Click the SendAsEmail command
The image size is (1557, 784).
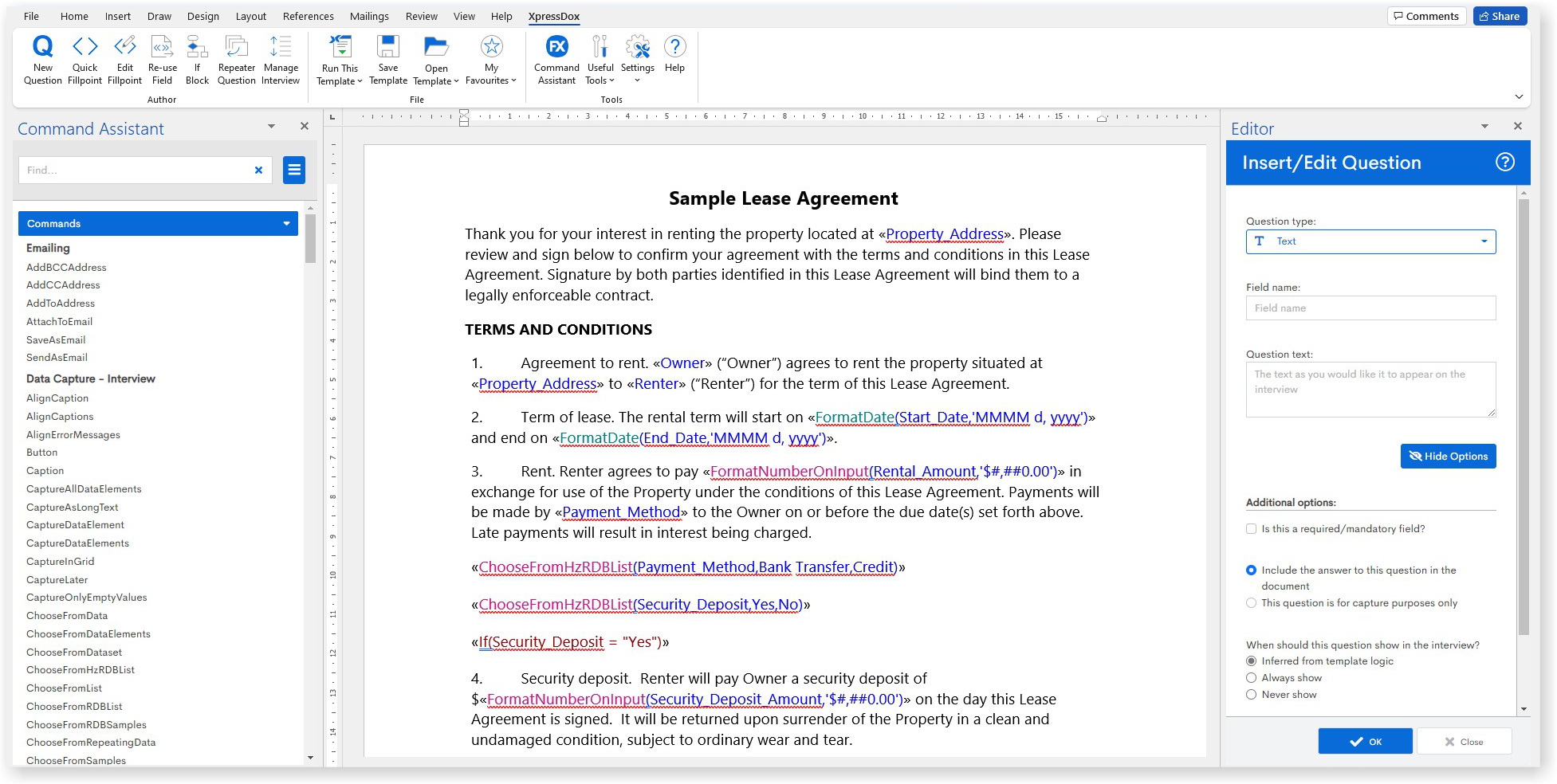[x=57, y=358]
